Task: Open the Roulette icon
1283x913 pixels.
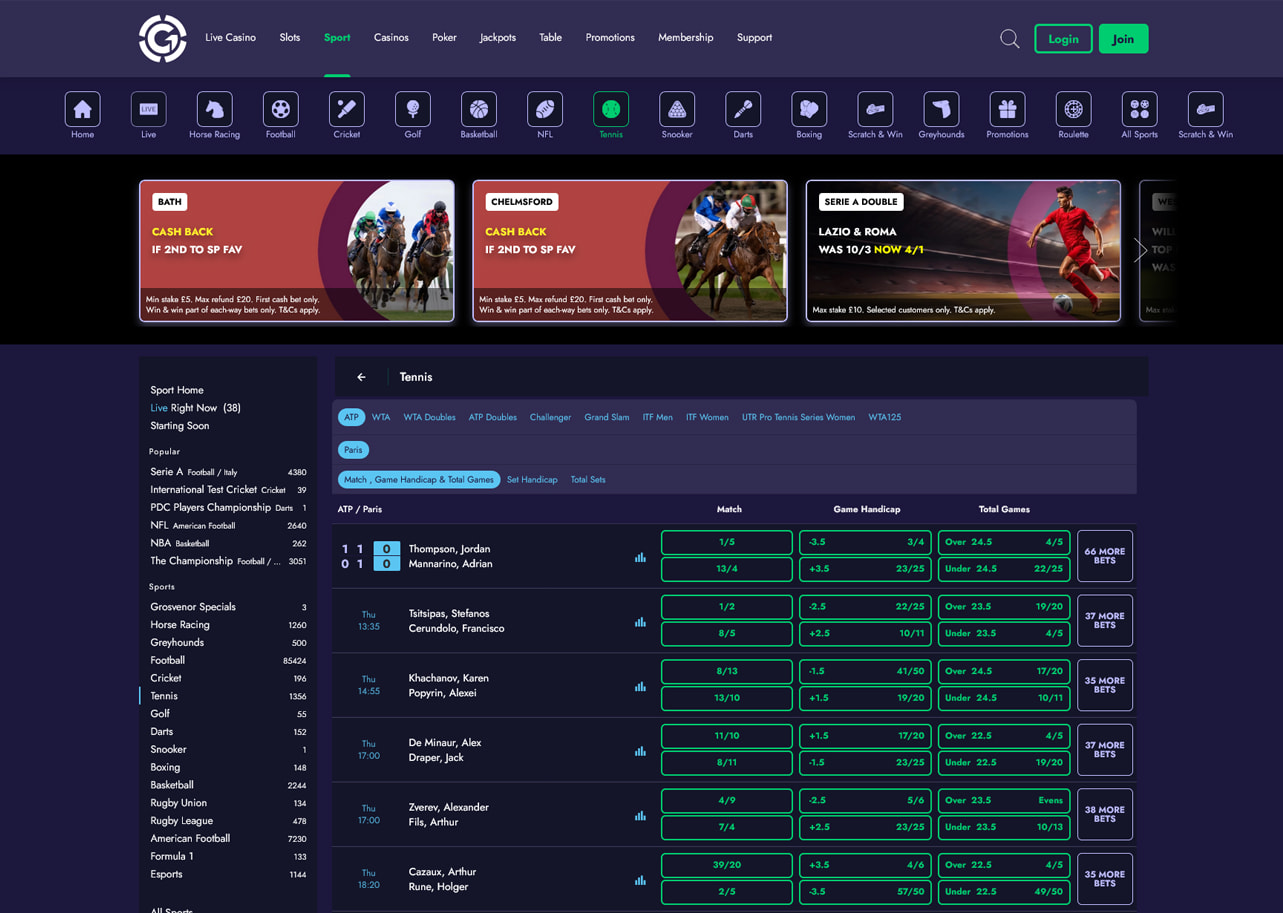Action: coord(1073,109)
